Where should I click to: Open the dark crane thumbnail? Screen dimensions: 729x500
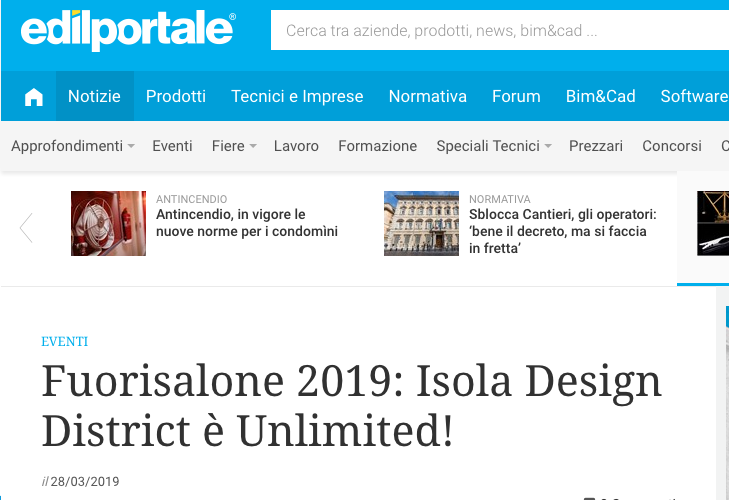coord(713,223)
